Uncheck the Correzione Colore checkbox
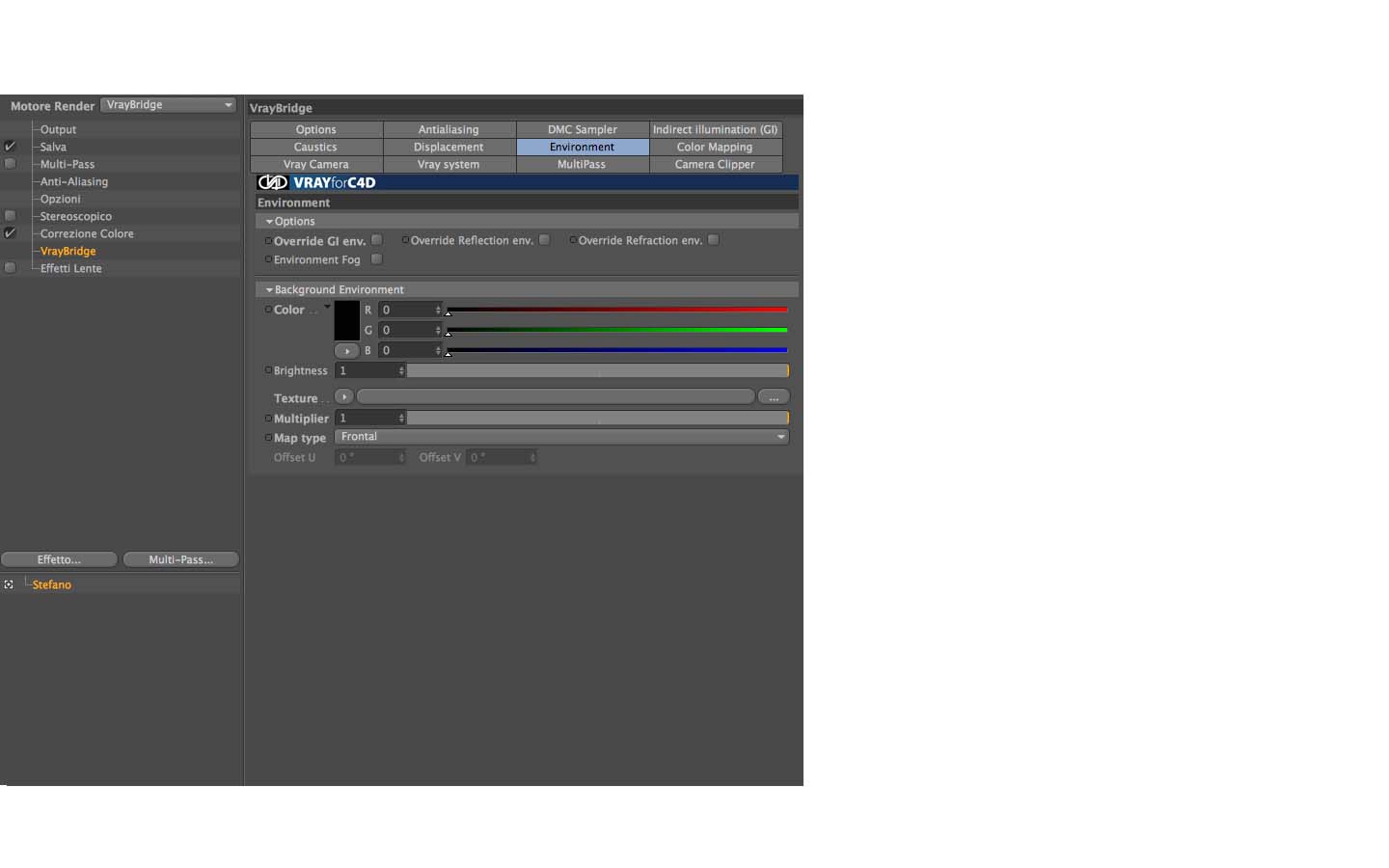This screenshot has width=1389, height=868. [x=10, y=233]
